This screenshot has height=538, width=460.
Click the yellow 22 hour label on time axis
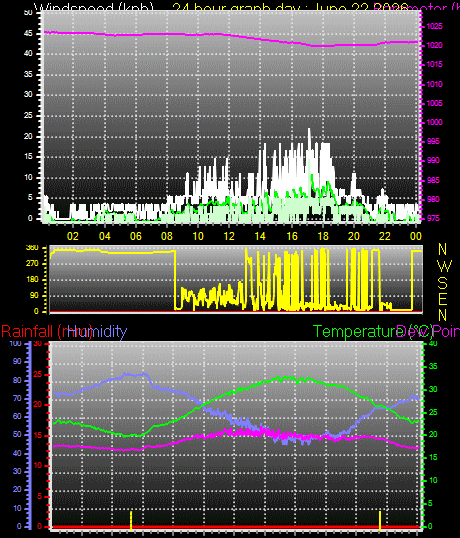385,236
